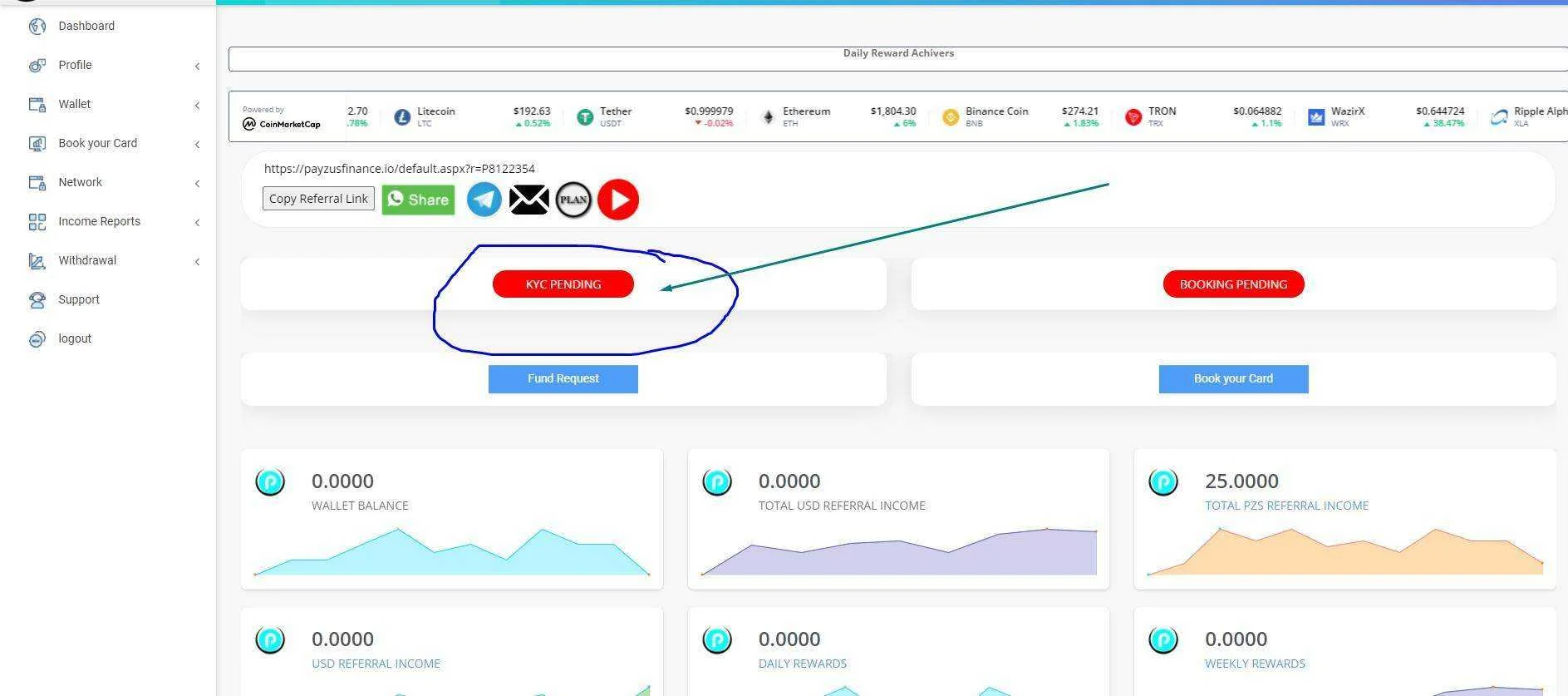Click the WhatsApp Share button
This screenshot has width=1568, height=696.
tap(418, 200)
